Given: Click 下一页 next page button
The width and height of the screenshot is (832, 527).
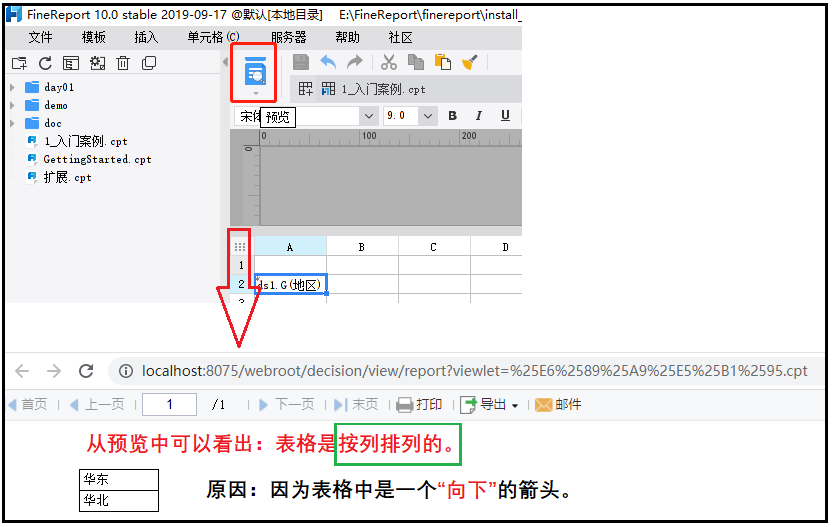Looking at the screenshot, I should coord(287,405).
